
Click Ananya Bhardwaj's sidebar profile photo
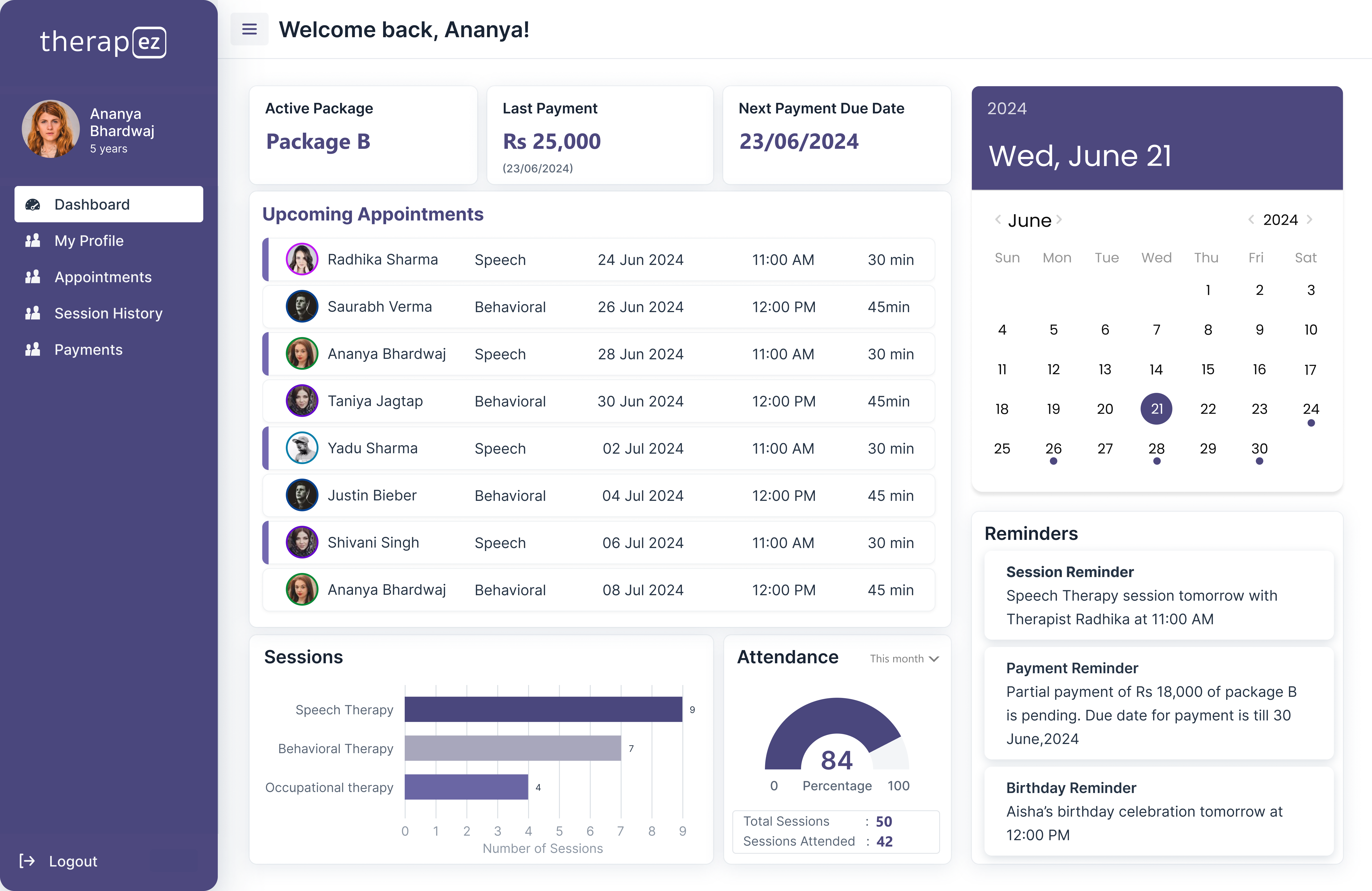click(x=51, y=129)
